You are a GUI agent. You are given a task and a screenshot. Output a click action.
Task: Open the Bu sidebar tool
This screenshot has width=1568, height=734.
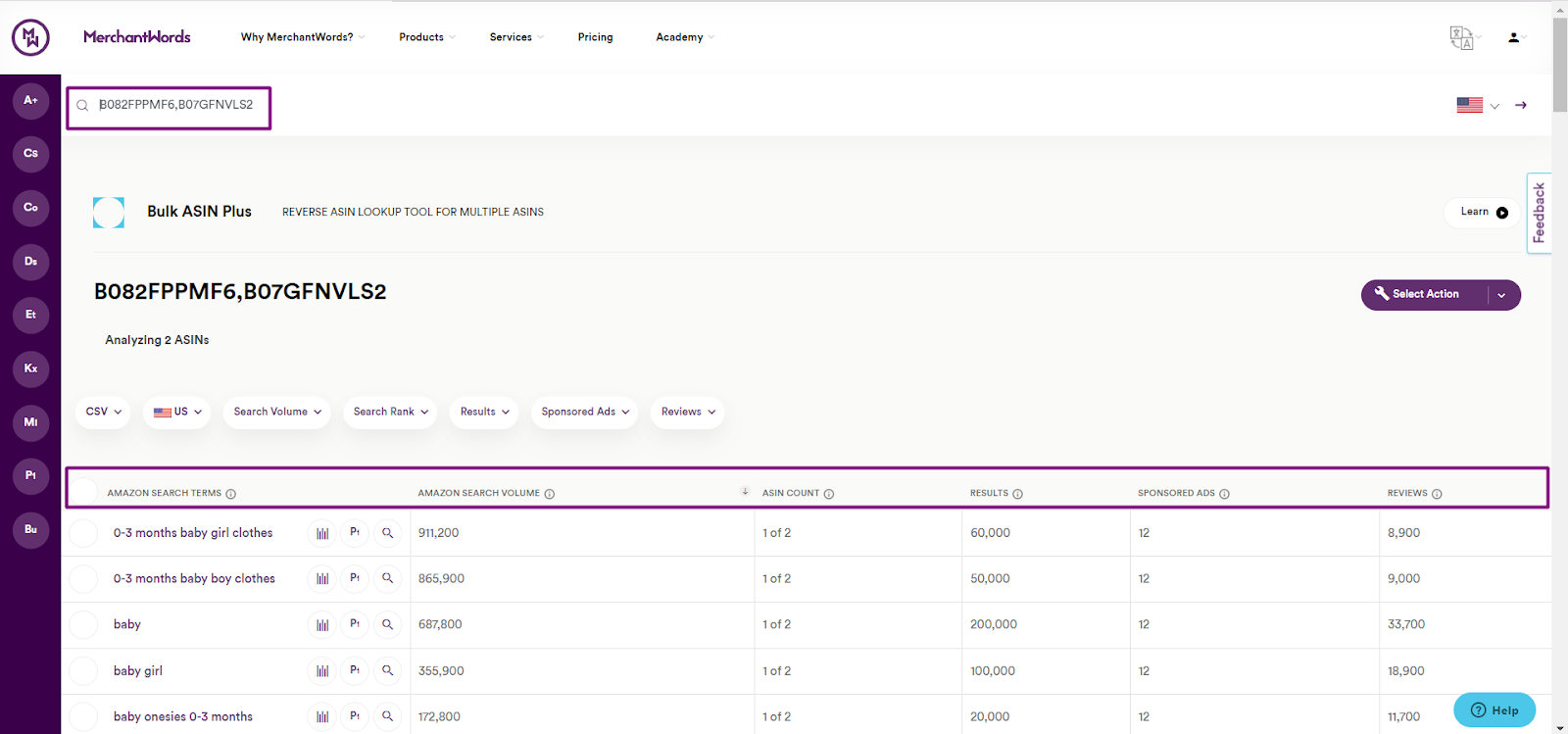pos(30,529)
